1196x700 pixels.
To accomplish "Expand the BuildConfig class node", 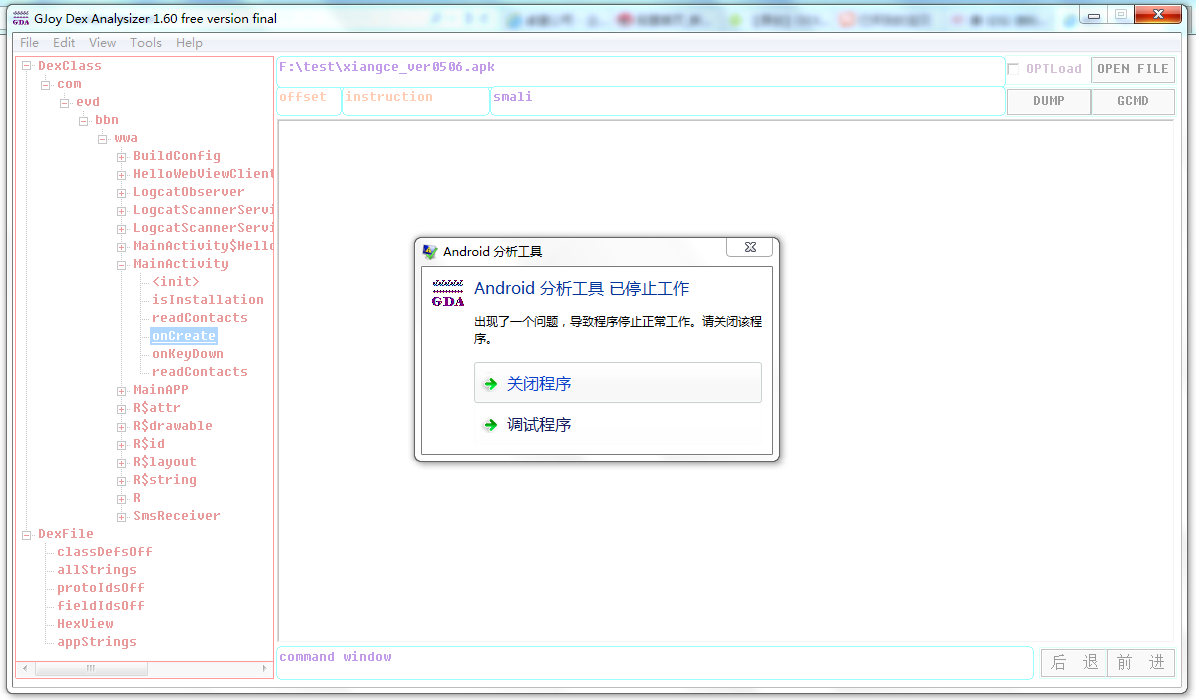I will [x=122, y=156].
